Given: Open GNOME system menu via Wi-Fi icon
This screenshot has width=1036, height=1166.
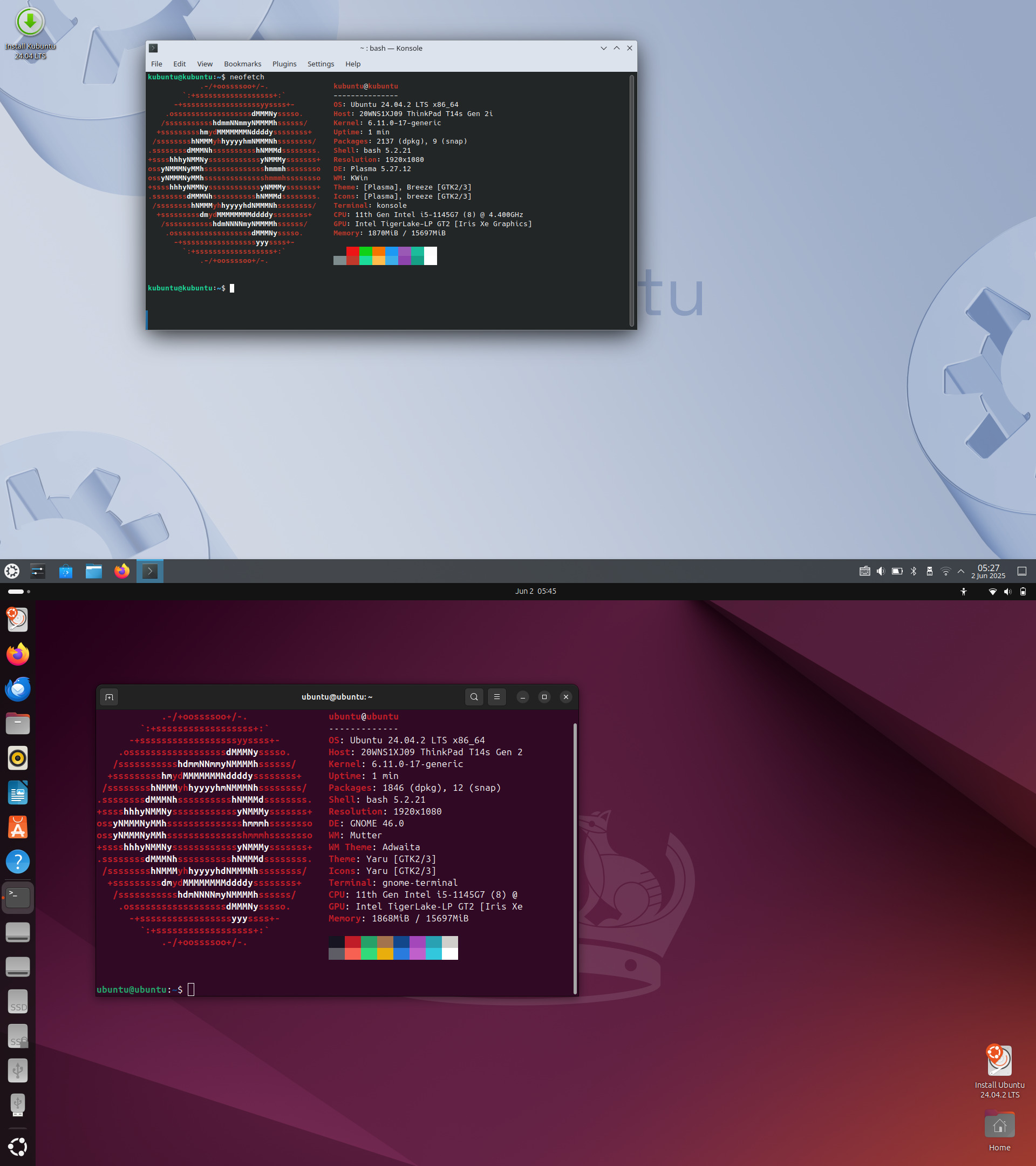Looking at the screenshot, I should pos(993,592).
